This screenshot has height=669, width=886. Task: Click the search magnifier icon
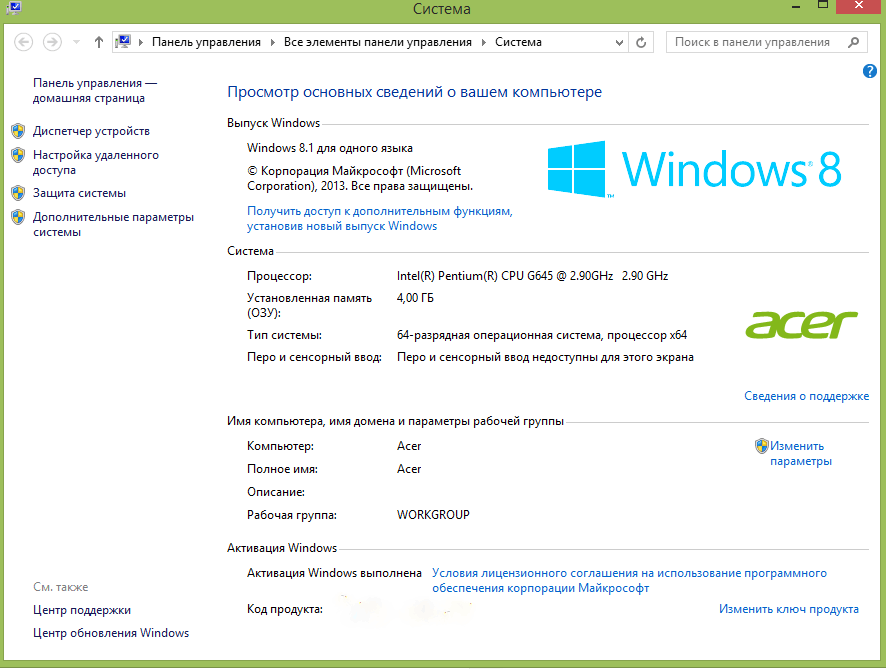853,42
